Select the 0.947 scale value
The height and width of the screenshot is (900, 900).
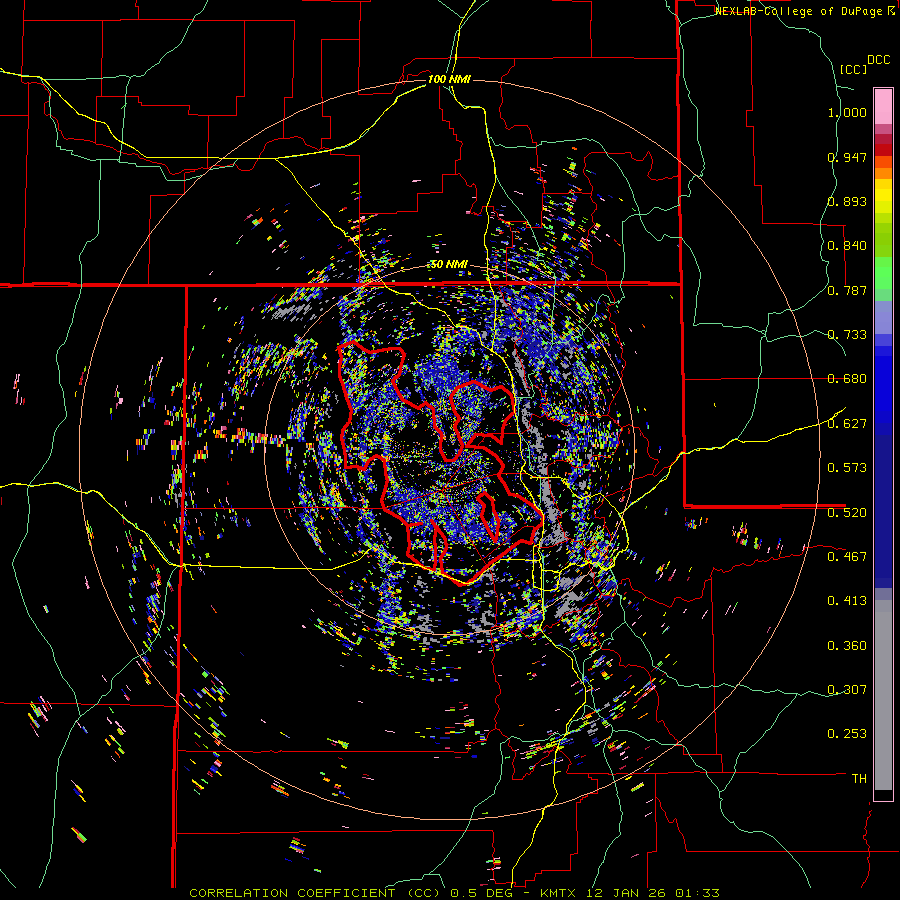coord(847,157)
